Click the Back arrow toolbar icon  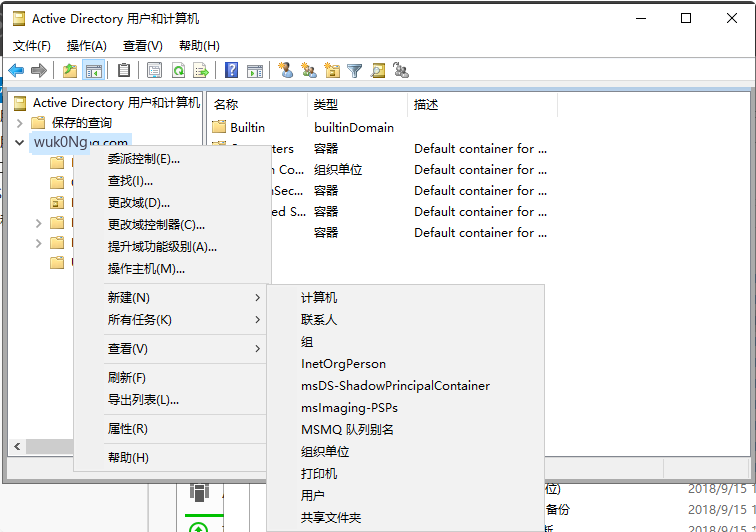[16, 71]
